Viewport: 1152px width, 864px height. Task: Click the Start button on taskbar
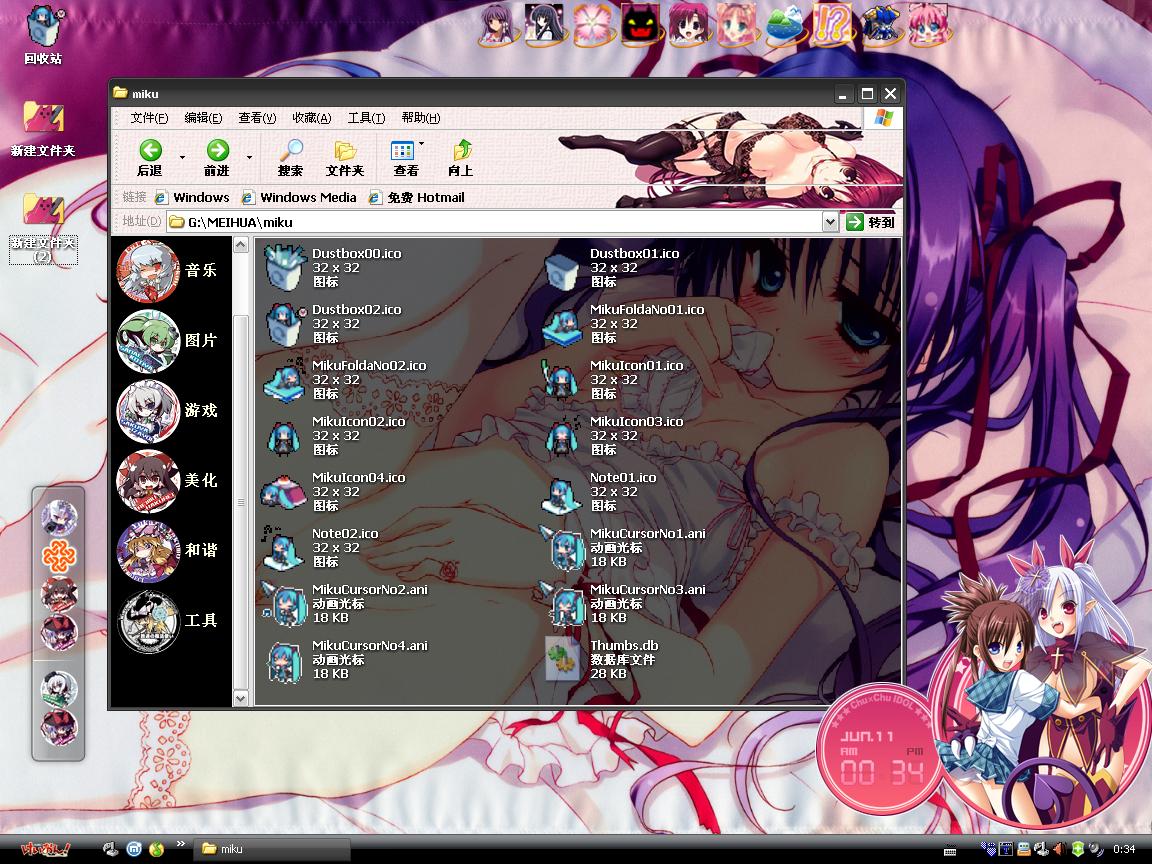[46, 849]
